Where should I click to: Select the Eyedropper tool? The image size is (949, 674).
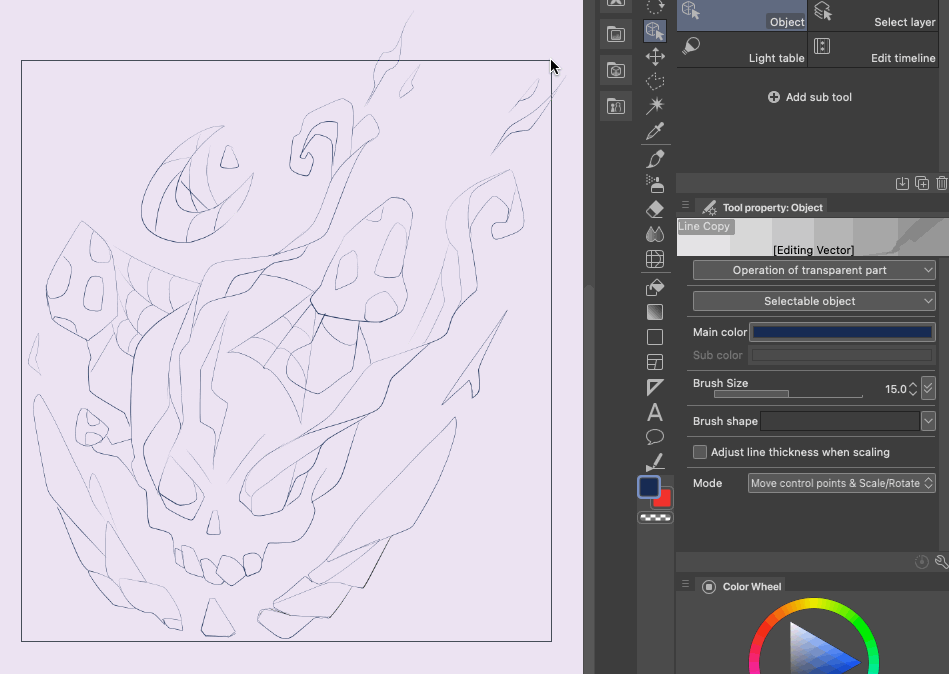point(655,131)
